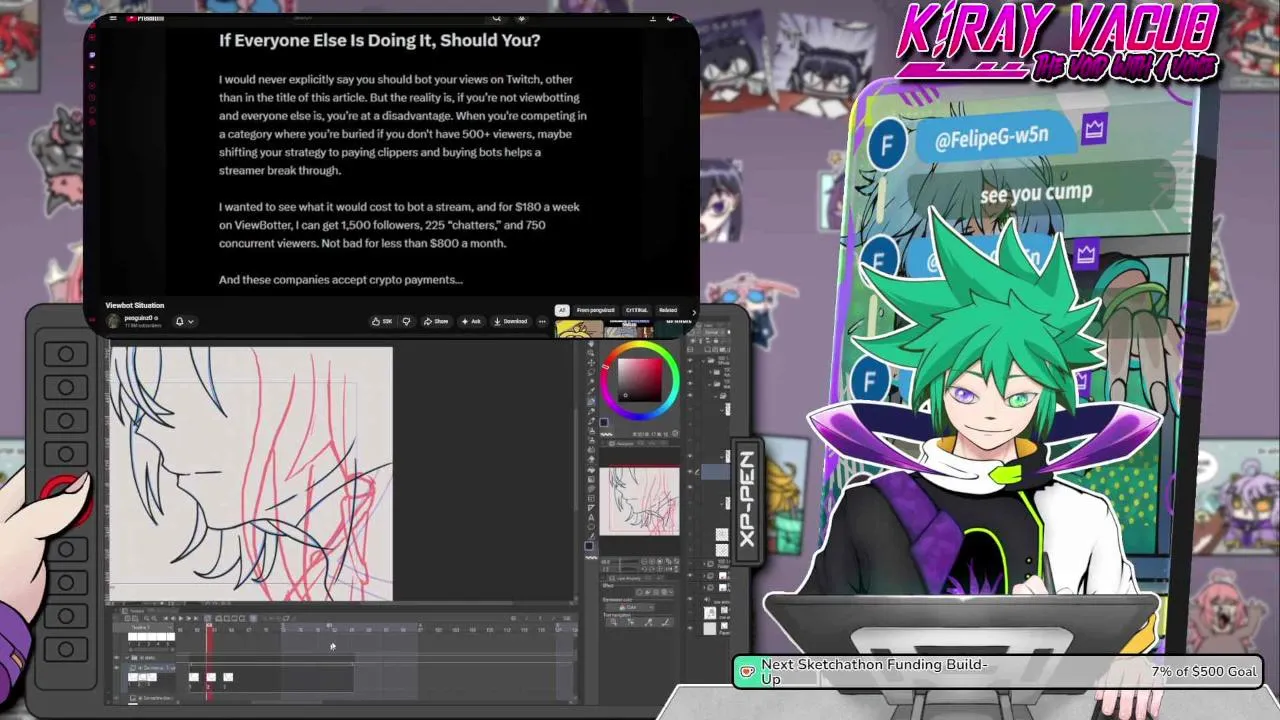Screen dimensions: 1280x720
Task: Click the Navigator preview thumbnail
Action: pyautogui.click(x=639, y=501)
